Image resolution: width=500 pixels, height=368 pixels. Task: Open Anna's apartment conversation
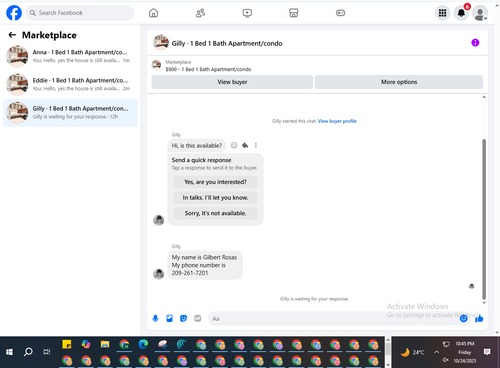click(x=70, y=56)
